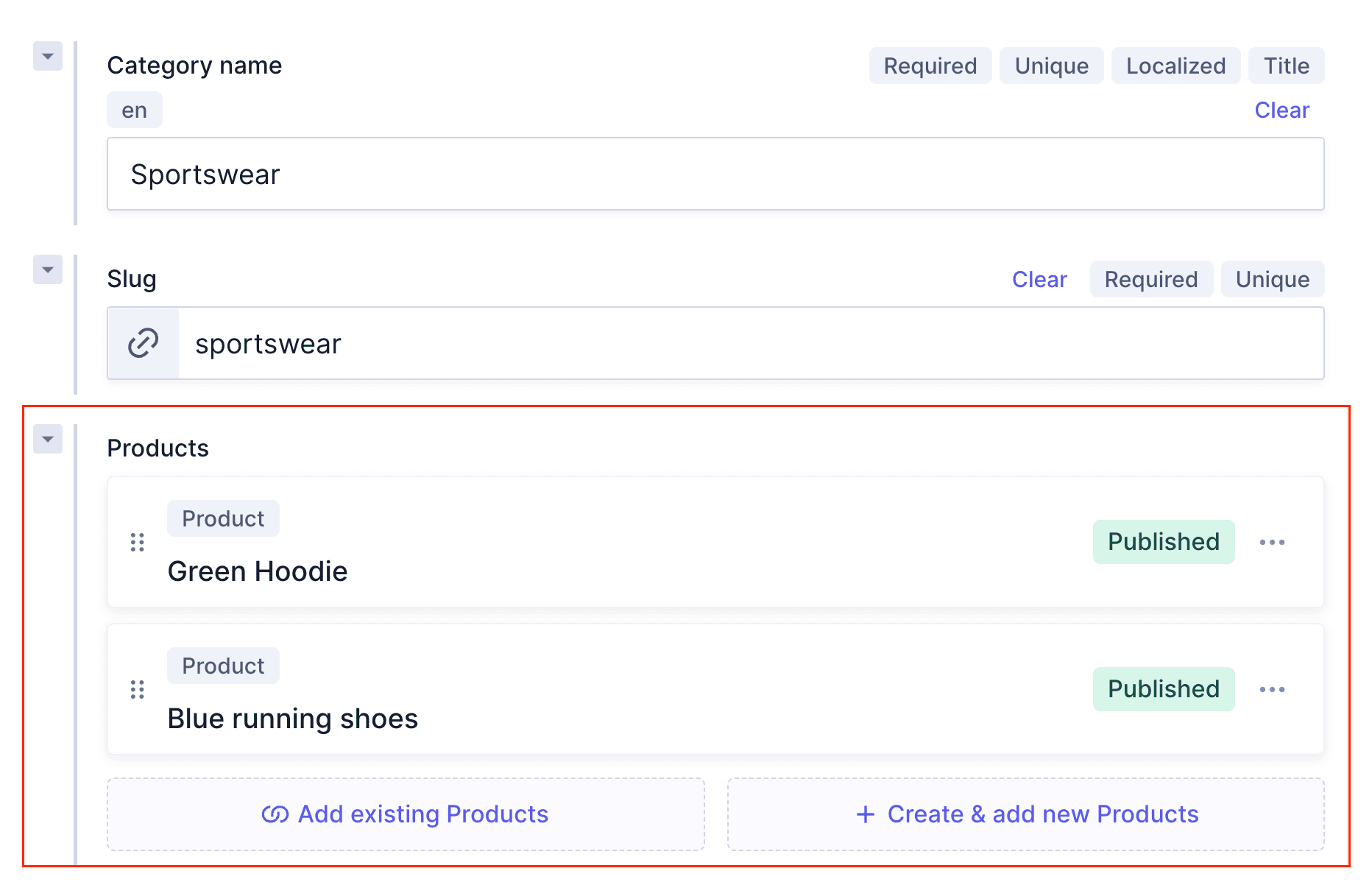
Task: Open the ellipsis menu for Green Hoodie
Action: point(1273,543)
